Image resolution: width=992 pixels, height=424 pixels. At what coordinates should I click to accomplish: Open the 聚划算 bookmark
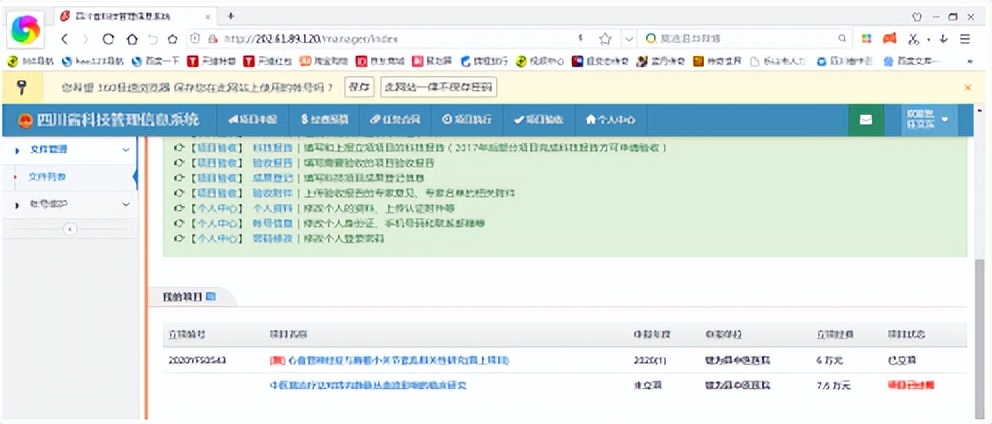click(432, 61)
